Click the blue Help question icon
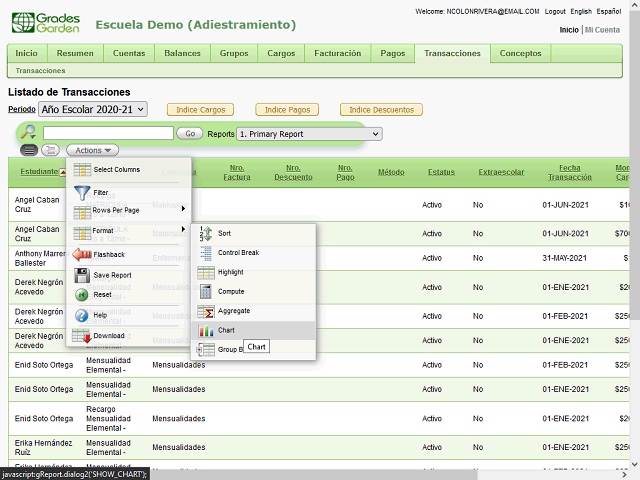Viewport: 640px width, 480px height. pyautogui.click(x=82, y=316)
